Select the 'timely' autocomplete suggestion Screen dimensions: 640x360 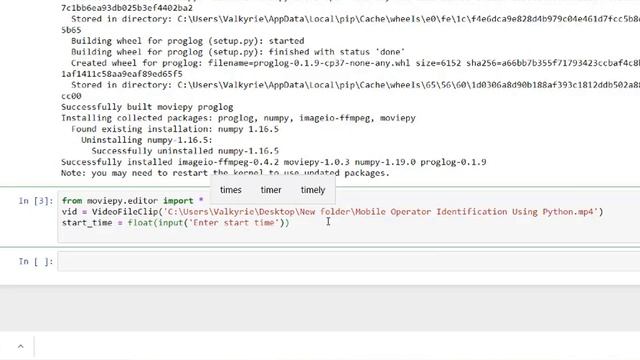click(x=313, y=190)
